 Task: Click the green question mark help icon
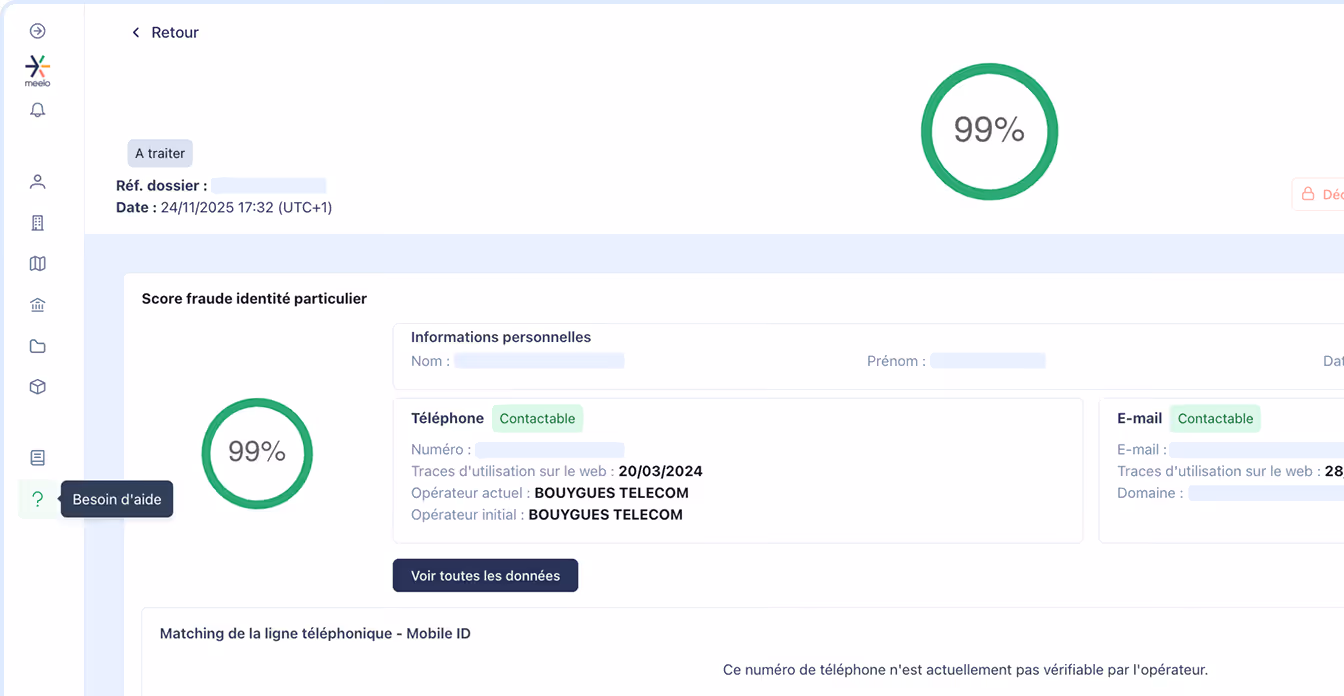(x=37, y=497)
